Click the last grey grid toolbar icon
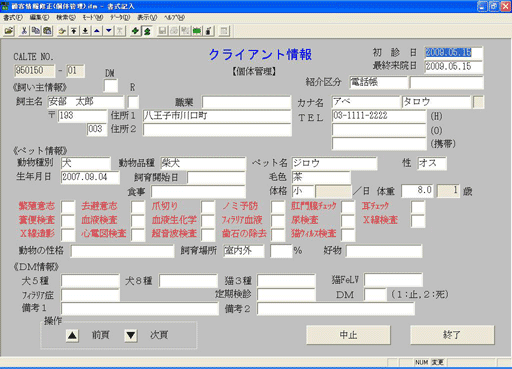The width and height of the screenshot is (512, 369). (x=224, y=31)
